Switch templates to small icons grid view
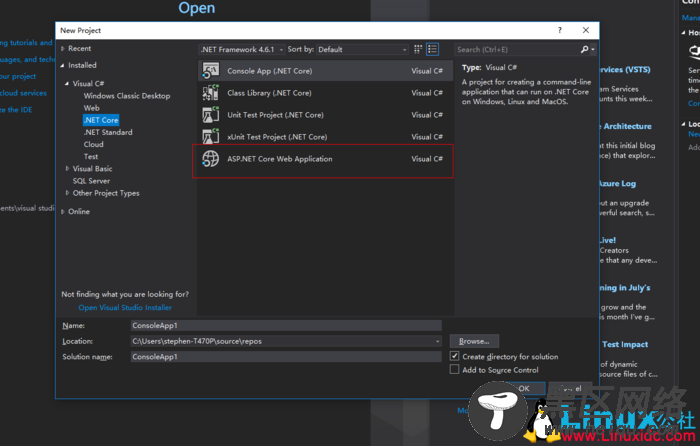The height and width of the screenshot is (446, 700). (x=418, y=49)
